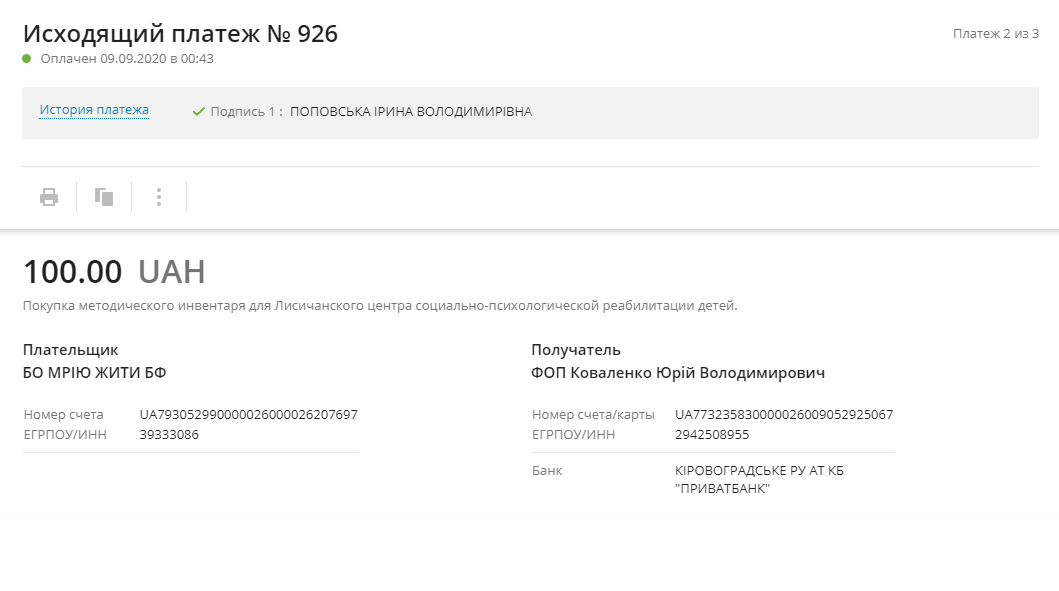Click the recipient account number UA7732358...

coord(784,414)
